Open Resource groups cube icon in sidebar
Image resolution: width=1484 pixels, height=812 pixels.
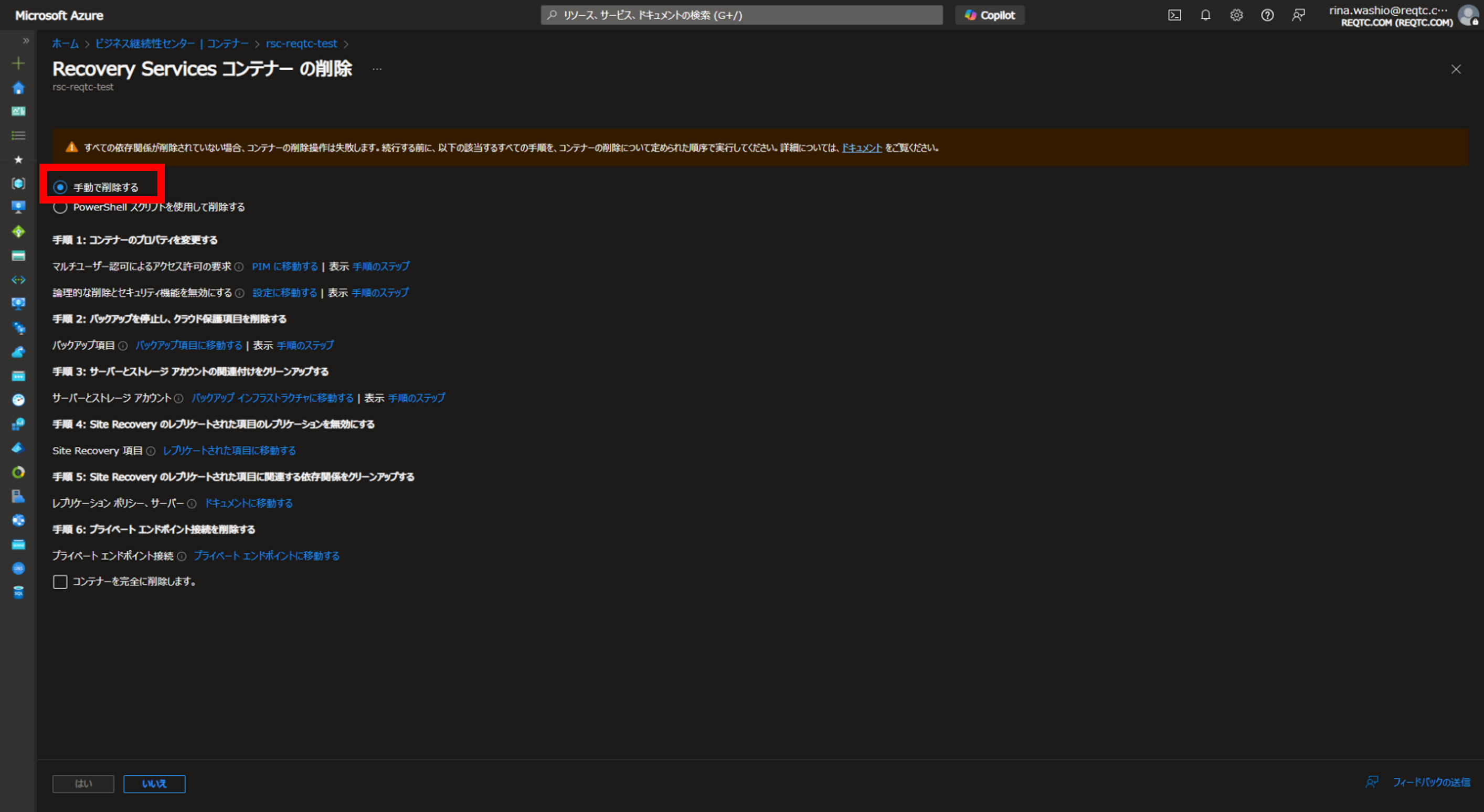(x=18, y=183)
